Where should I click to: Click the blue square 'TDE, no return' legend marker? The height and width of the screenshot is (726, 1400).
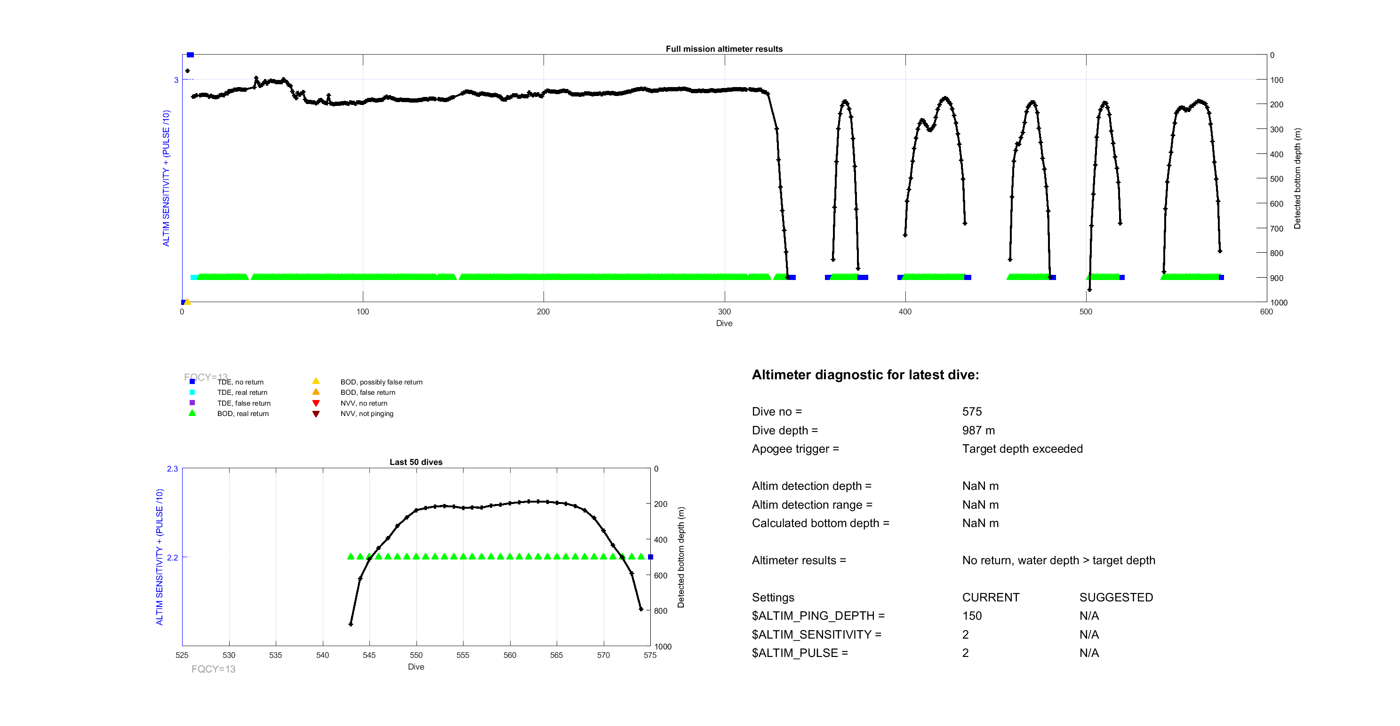[192, 381]
